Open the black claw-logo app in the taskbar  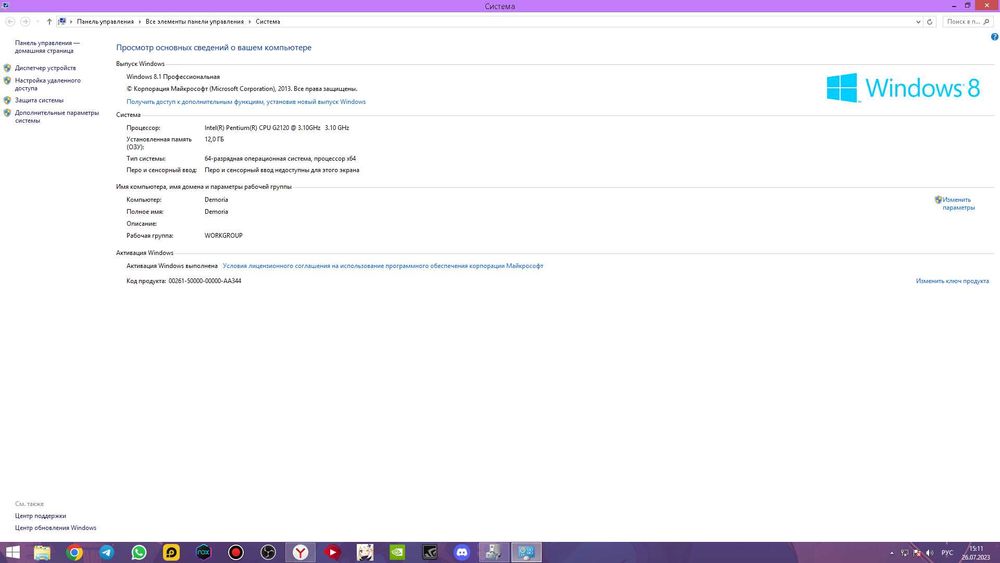[430, 552]
